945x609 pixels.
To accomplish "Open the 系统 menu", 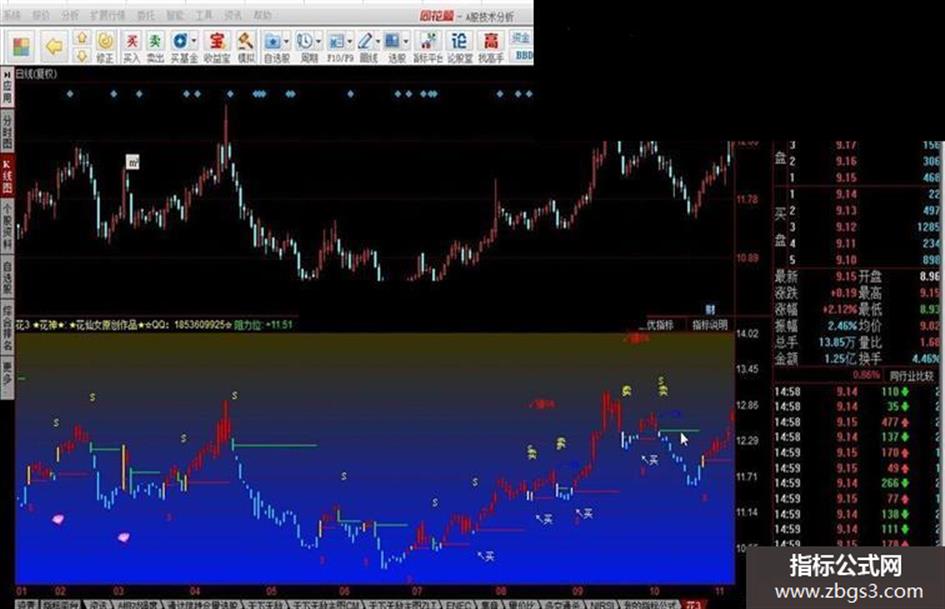I will tap(12, 15).
